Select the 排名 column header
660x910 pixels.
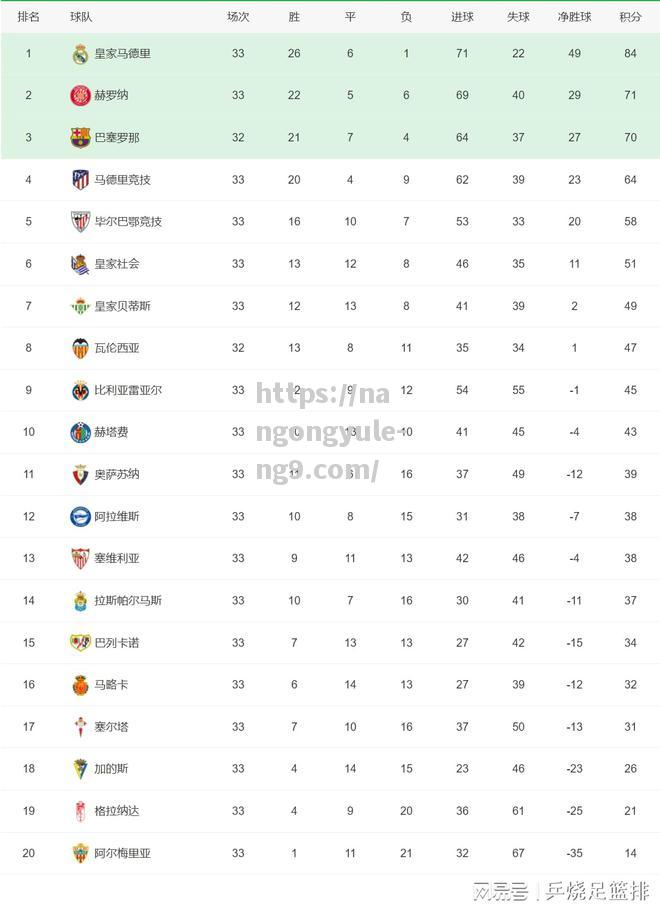pos(28,17)
